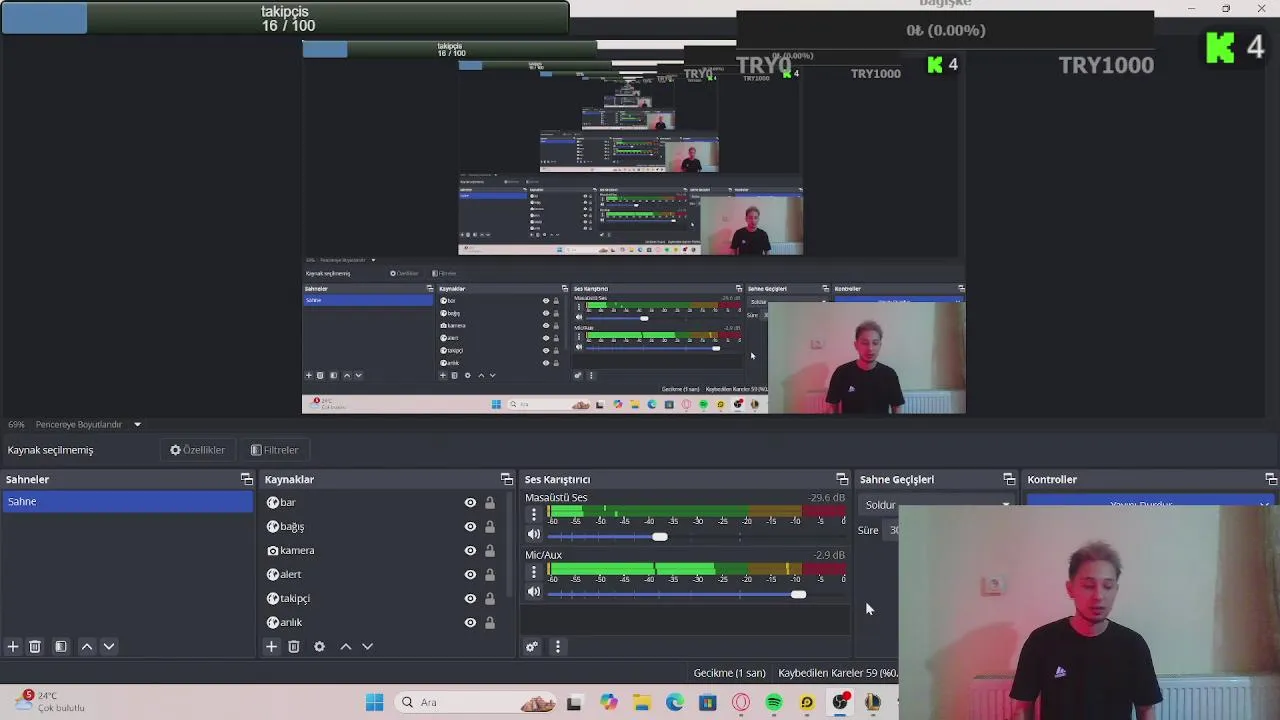Open Spotify from the taskbar
1280x720 pixels.
click(774, 703)
